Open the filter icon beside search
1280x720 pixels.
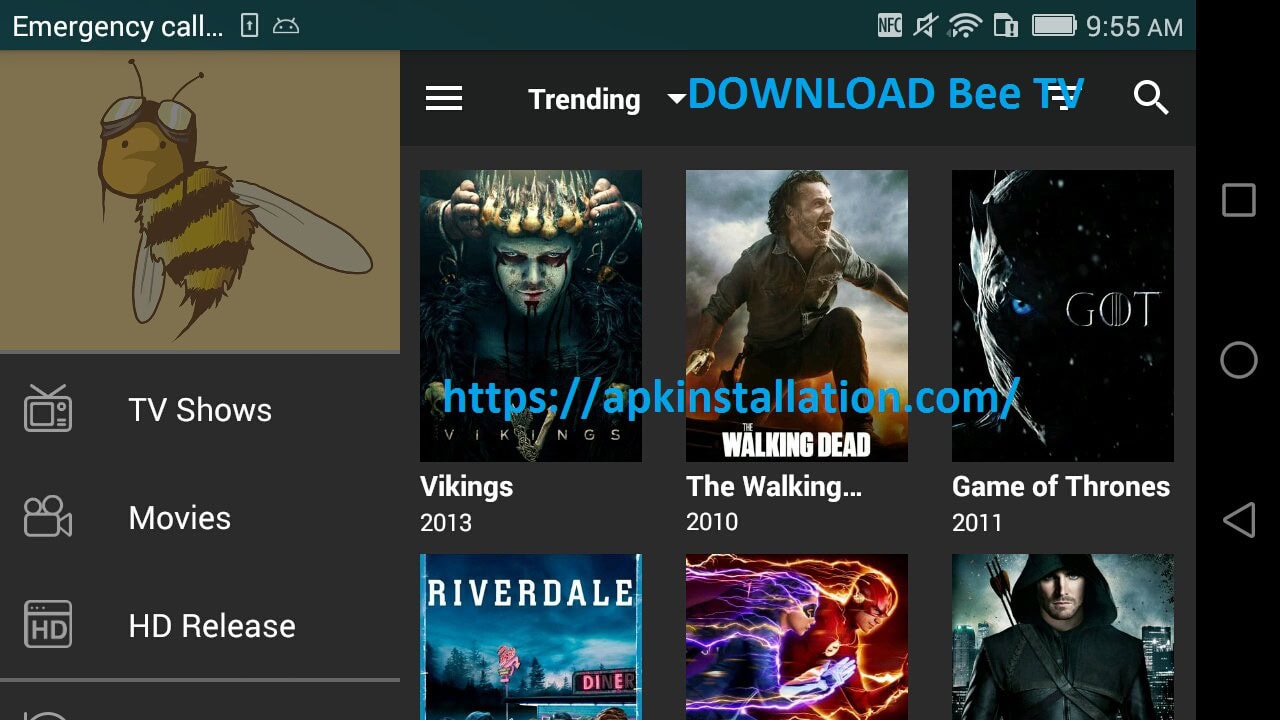pyautogui.click(x=1066, y=98)
